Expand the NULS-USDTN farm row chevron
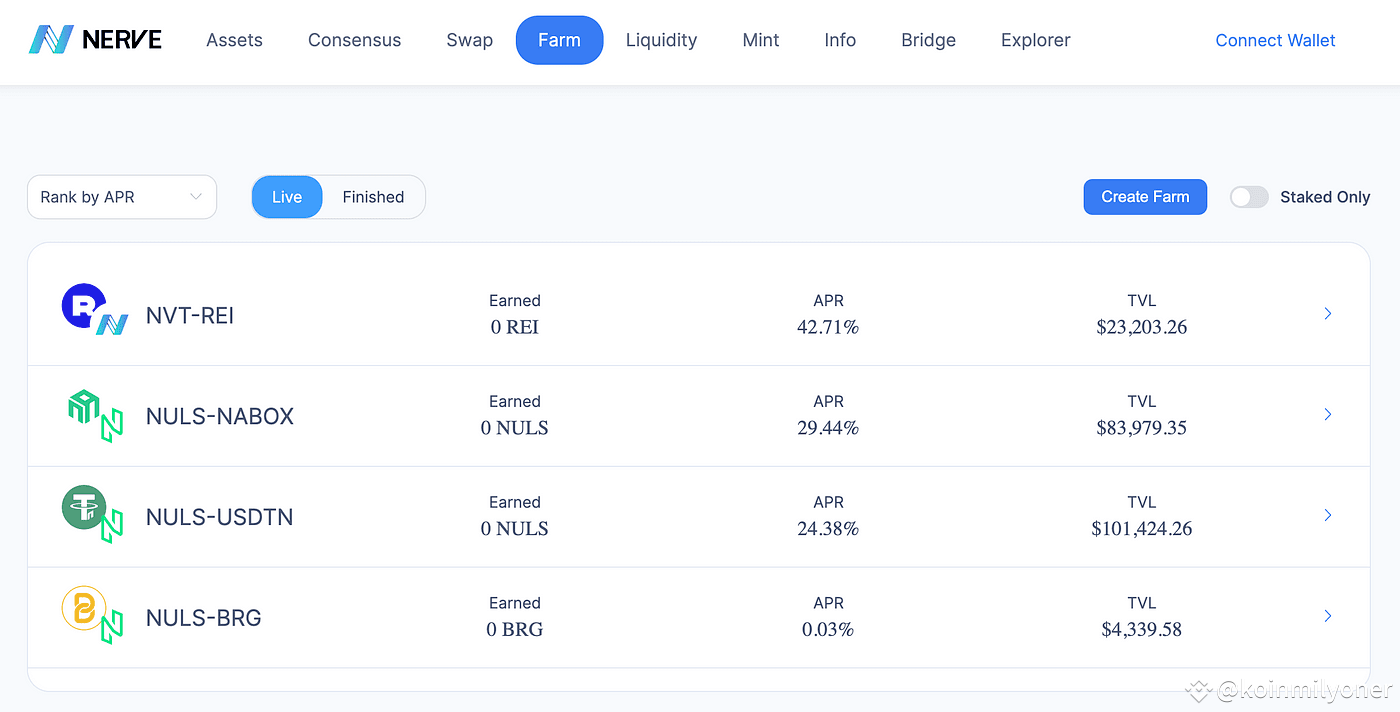 (x=1327, y=515)
